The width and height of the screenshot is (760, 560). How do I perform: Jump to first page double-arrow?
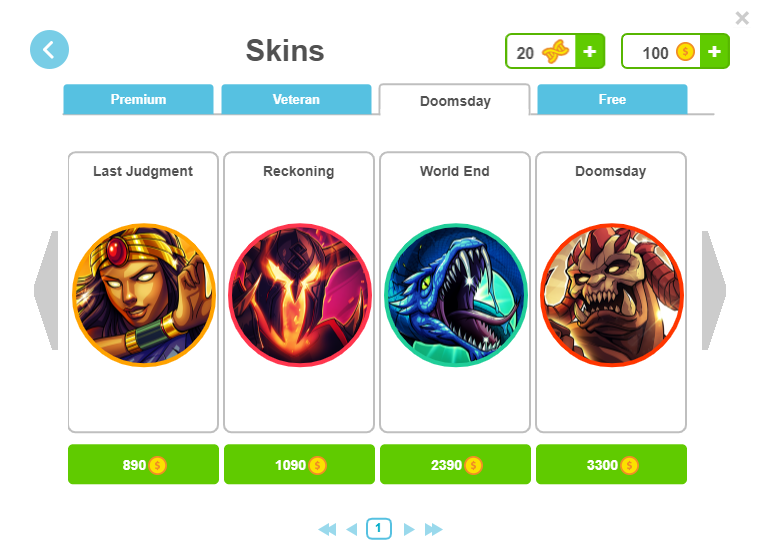327,529
